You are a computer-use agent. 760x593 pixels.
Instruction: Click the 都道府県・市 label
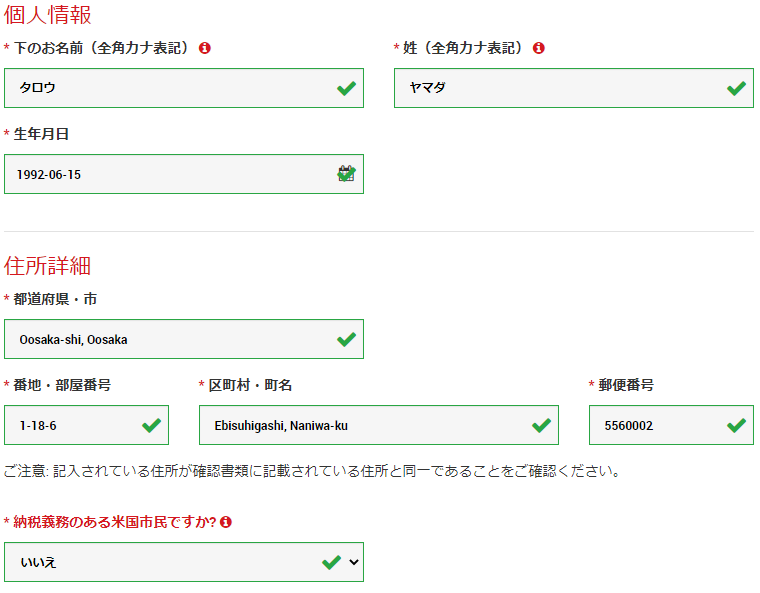coord(55,299)
